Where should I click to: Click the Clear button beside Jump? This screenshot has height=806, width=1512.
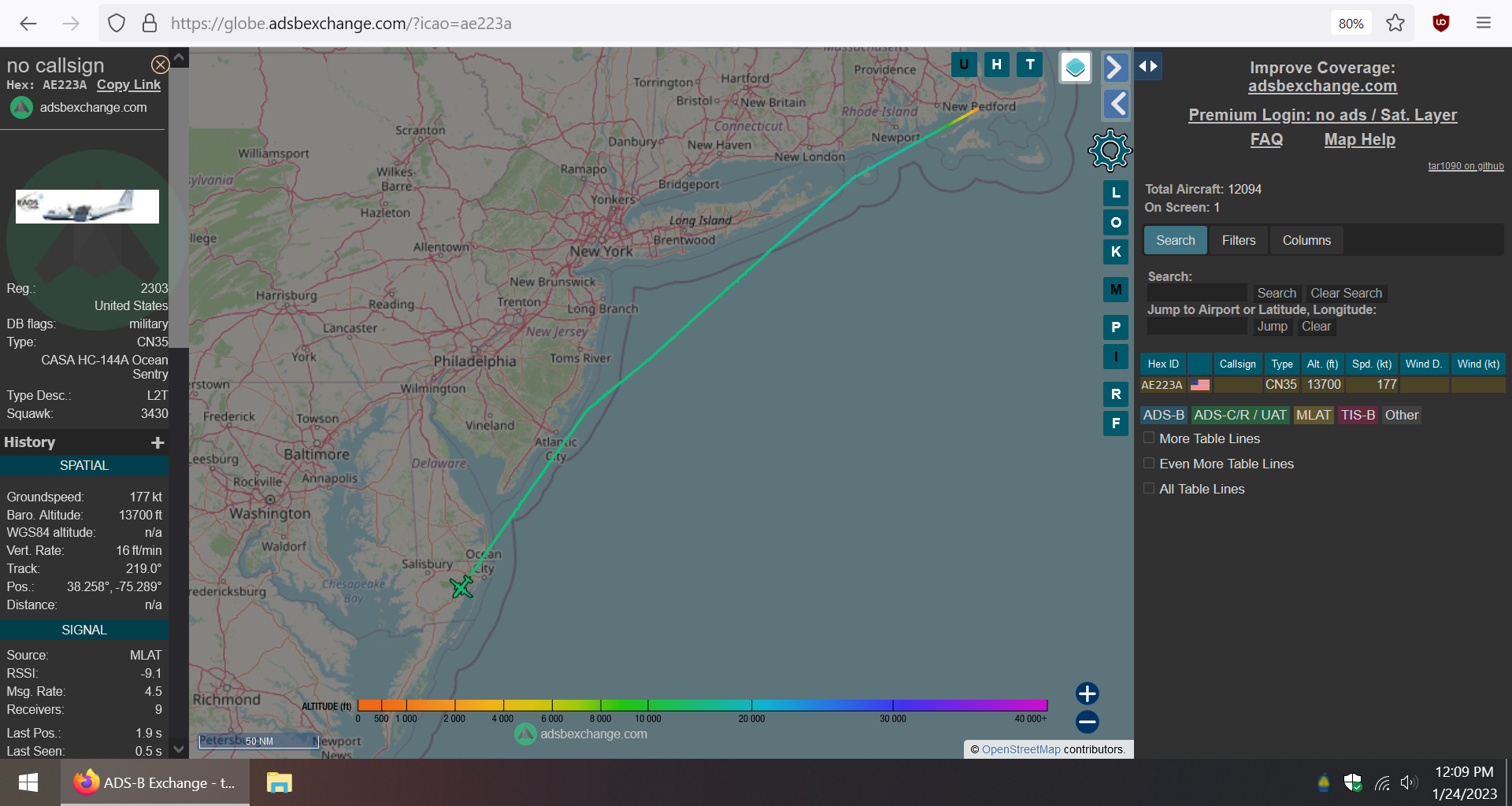coord(1316,327)
